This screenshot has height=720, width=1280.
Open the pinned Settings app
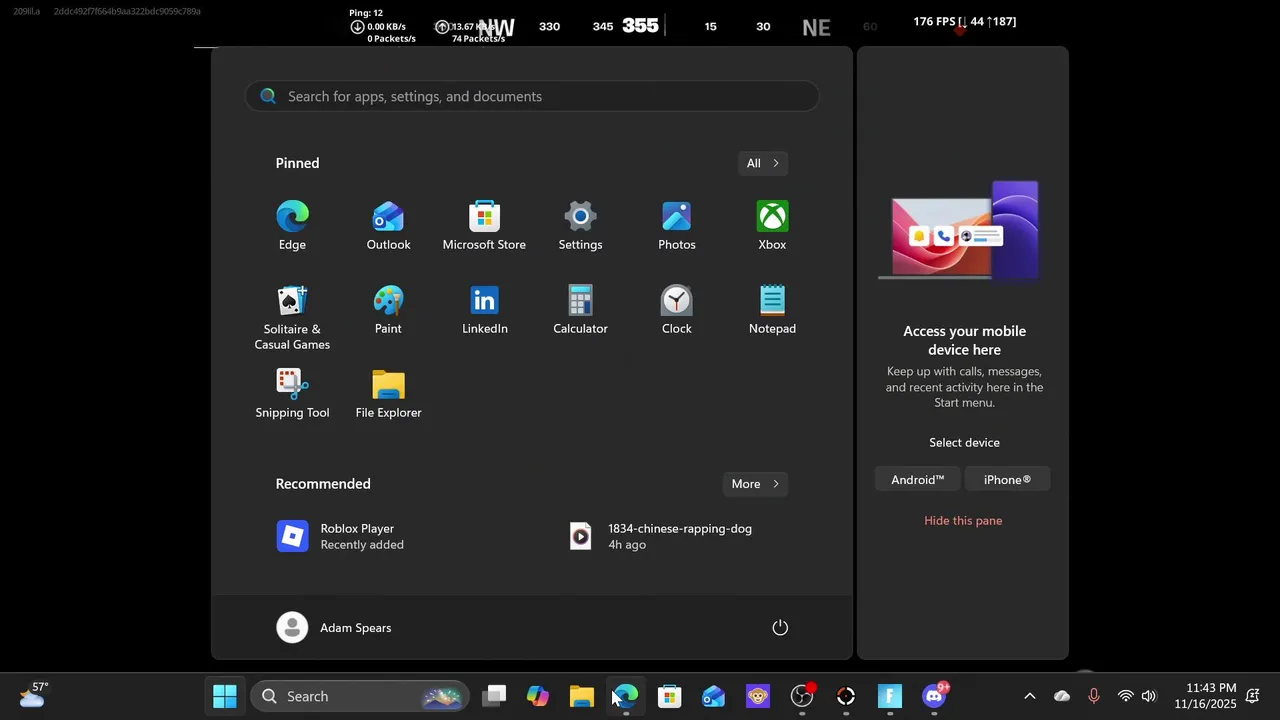tap(580, 226)
